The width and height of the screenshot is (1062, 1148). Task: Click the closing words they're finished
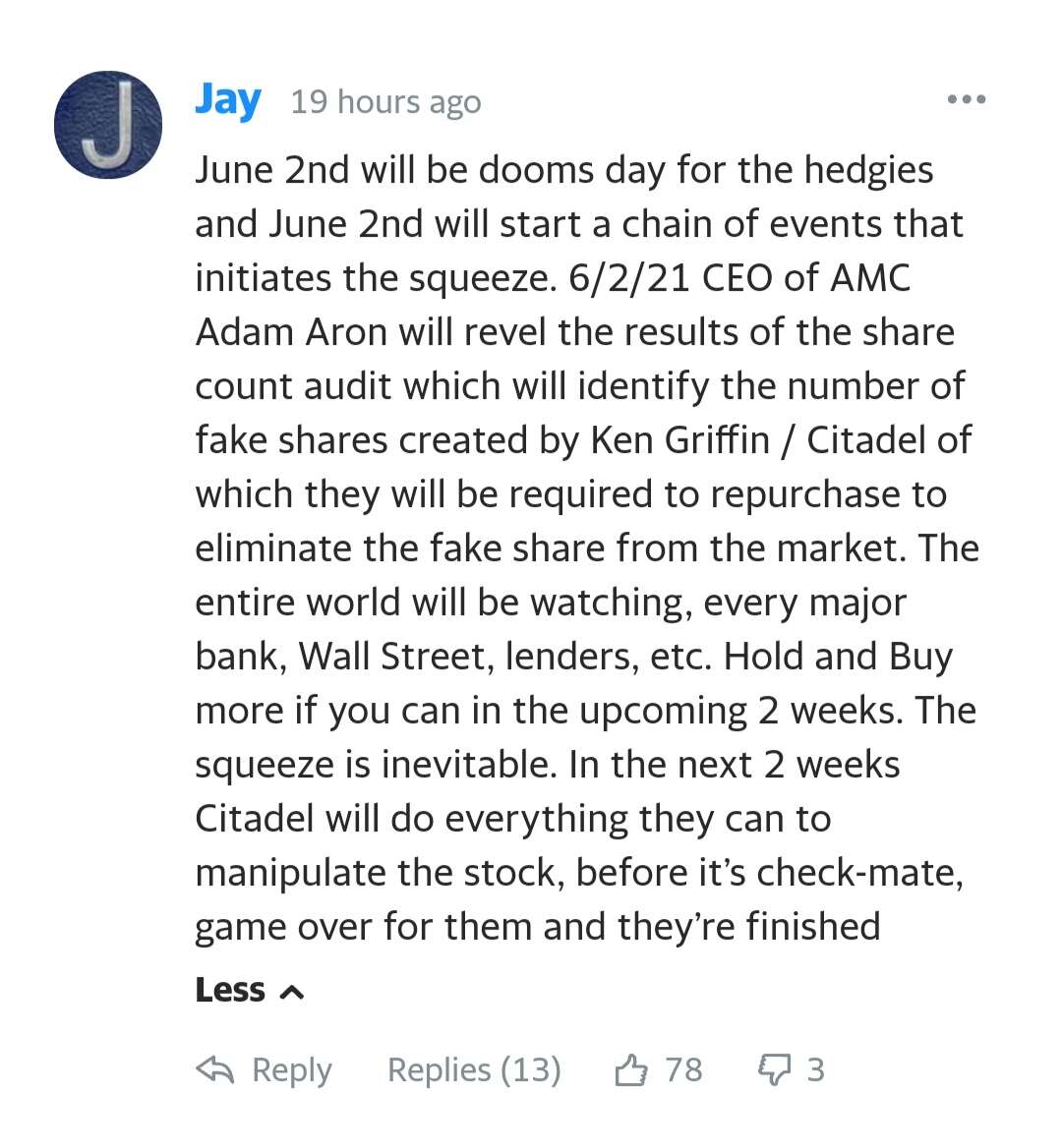[x=747, y=927]
